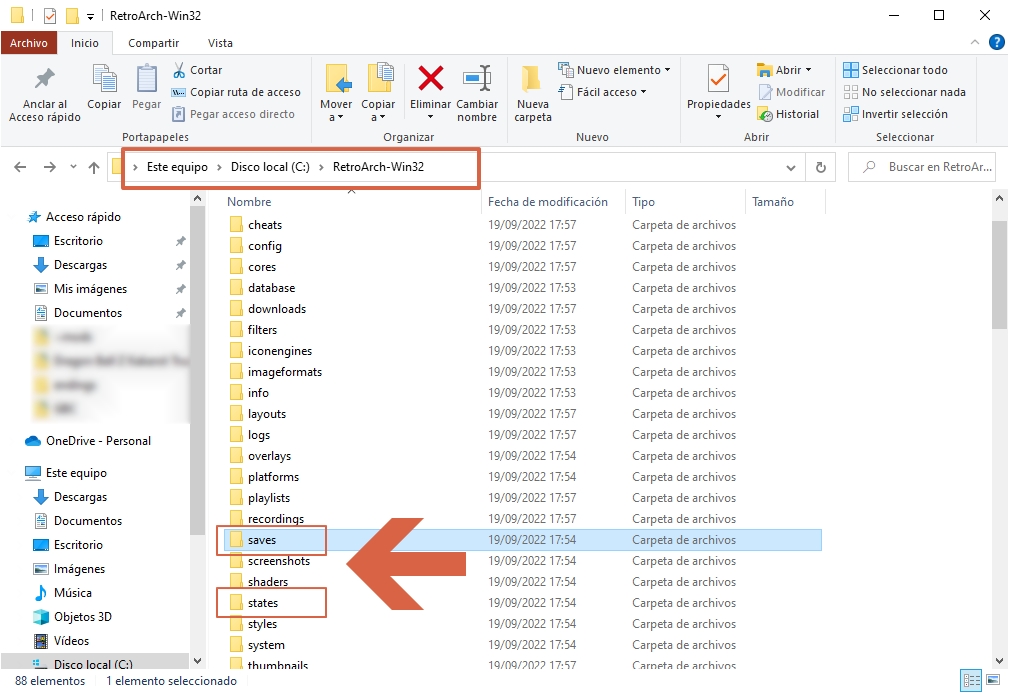This screenshot has height=693, width=1009.
Task: Switch to the Inicio tab
Action: tap(84, 43)
